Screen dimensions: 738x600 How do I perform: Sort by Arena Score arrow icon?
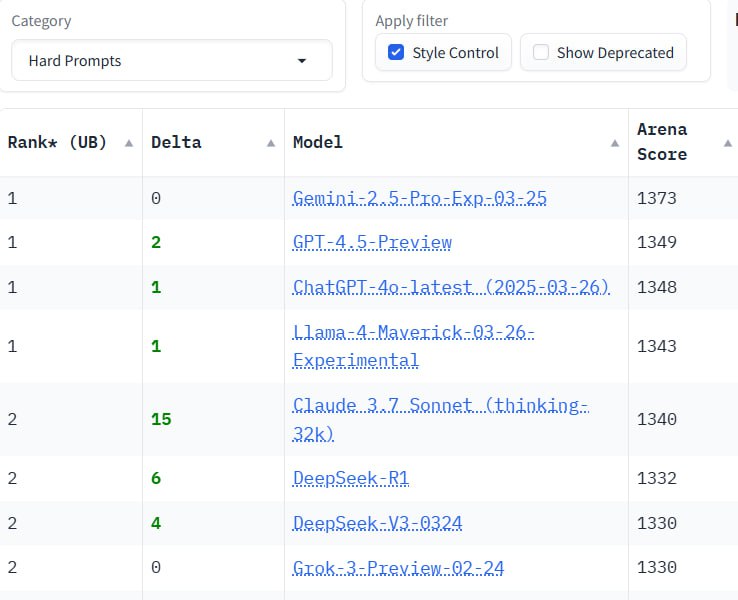(x=728, y=143)
